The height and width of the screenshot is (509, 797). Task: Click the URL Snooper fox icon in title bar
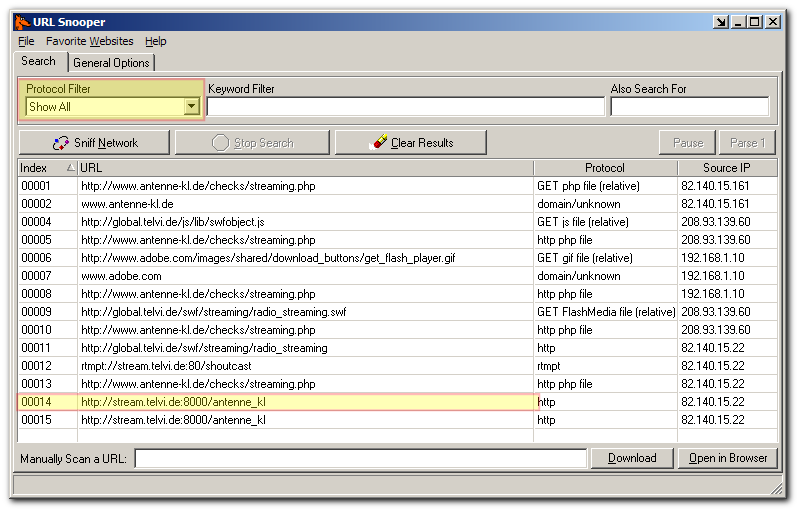23,22
